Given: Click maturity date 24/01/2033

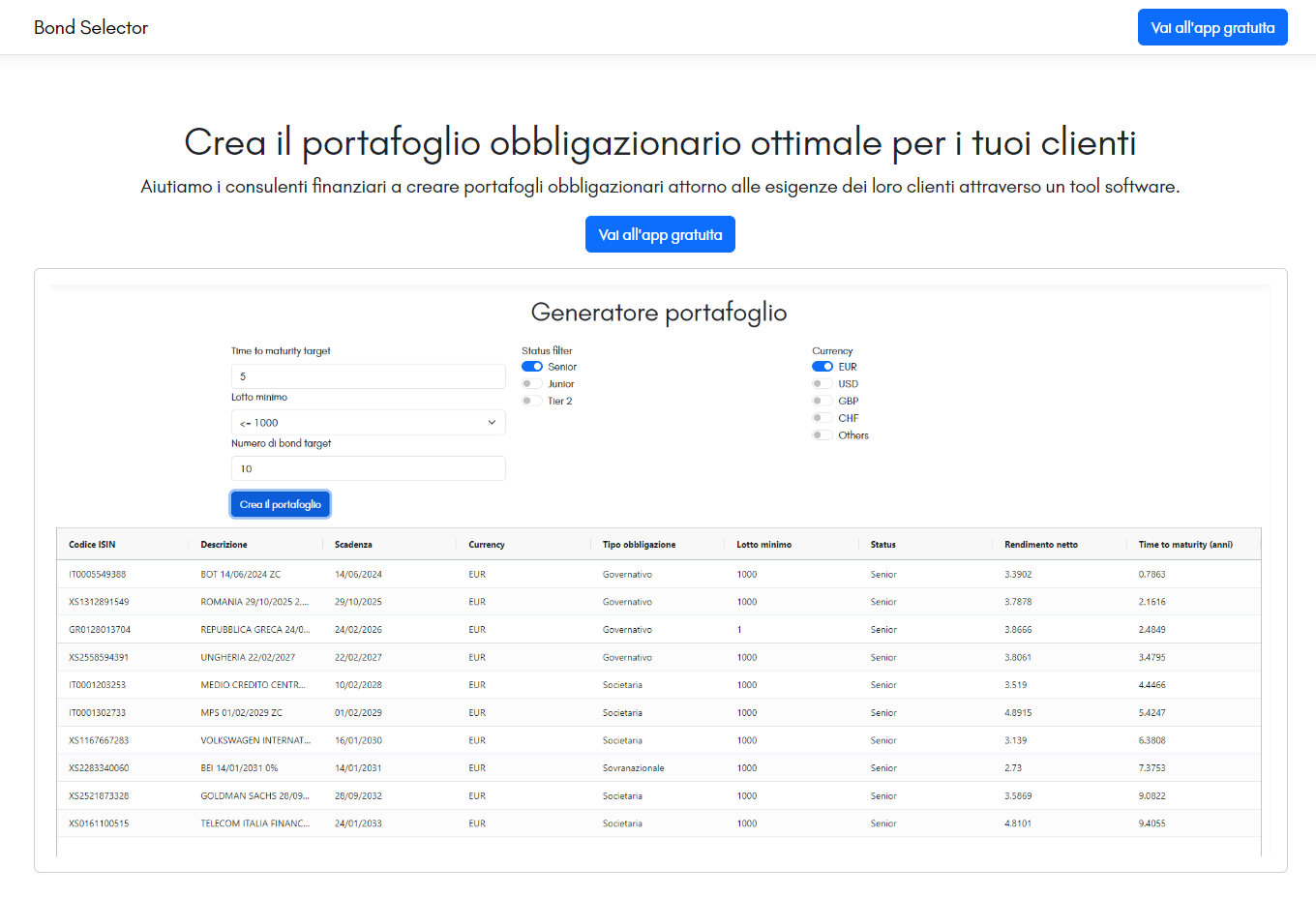Looking at the screenshot, I should coord(358,824).
